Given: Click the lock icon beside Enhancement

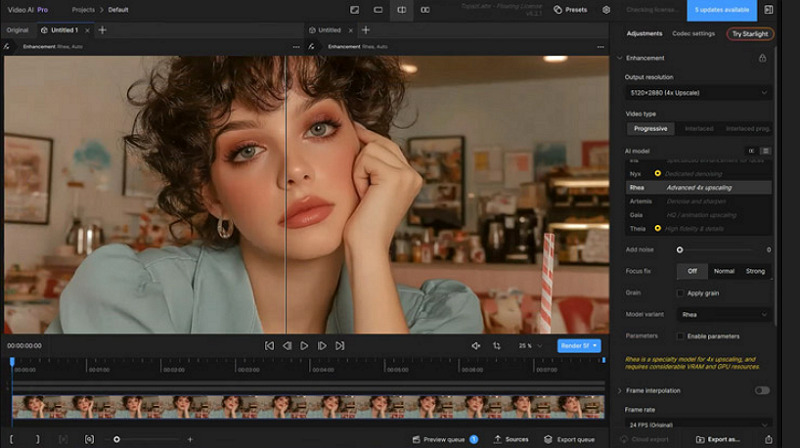Looking at the screenshot, I should coord(762,58).
